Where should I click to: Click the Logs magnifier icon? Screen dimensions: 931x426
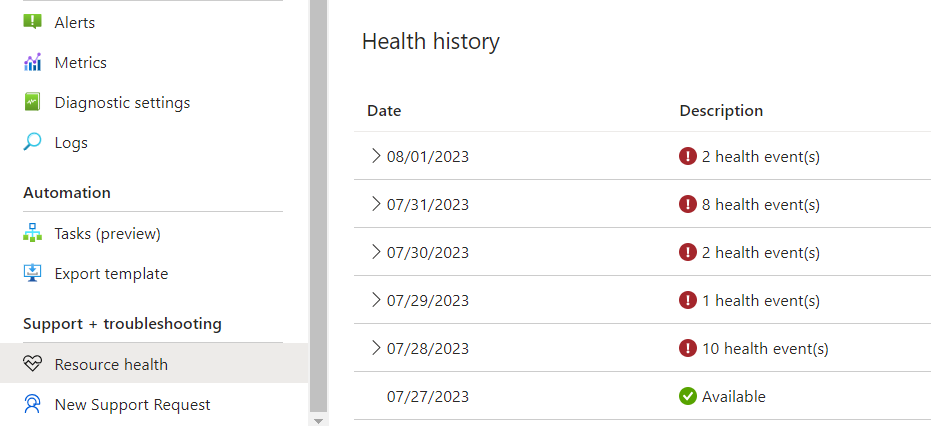tap(32, 143)
